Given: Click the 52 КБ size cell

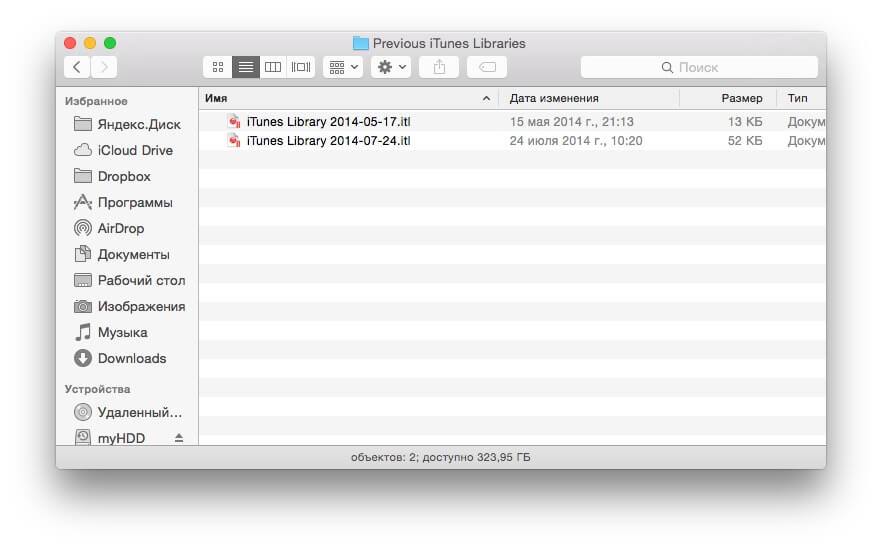Looking at the screenshot, I should point(745,141).
